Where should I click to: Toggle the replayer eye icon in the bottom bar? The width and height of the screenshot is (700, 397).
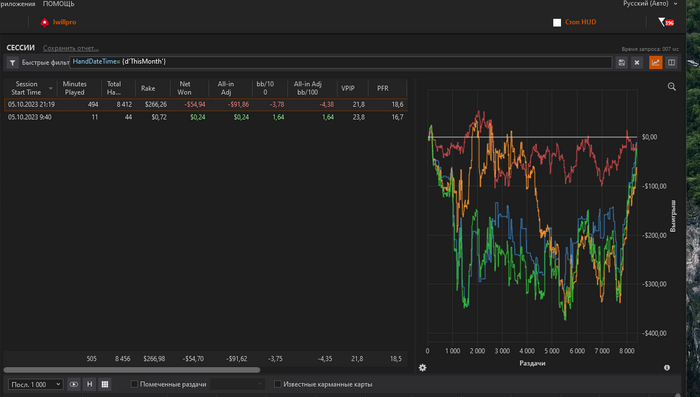[x=74, y=384]
